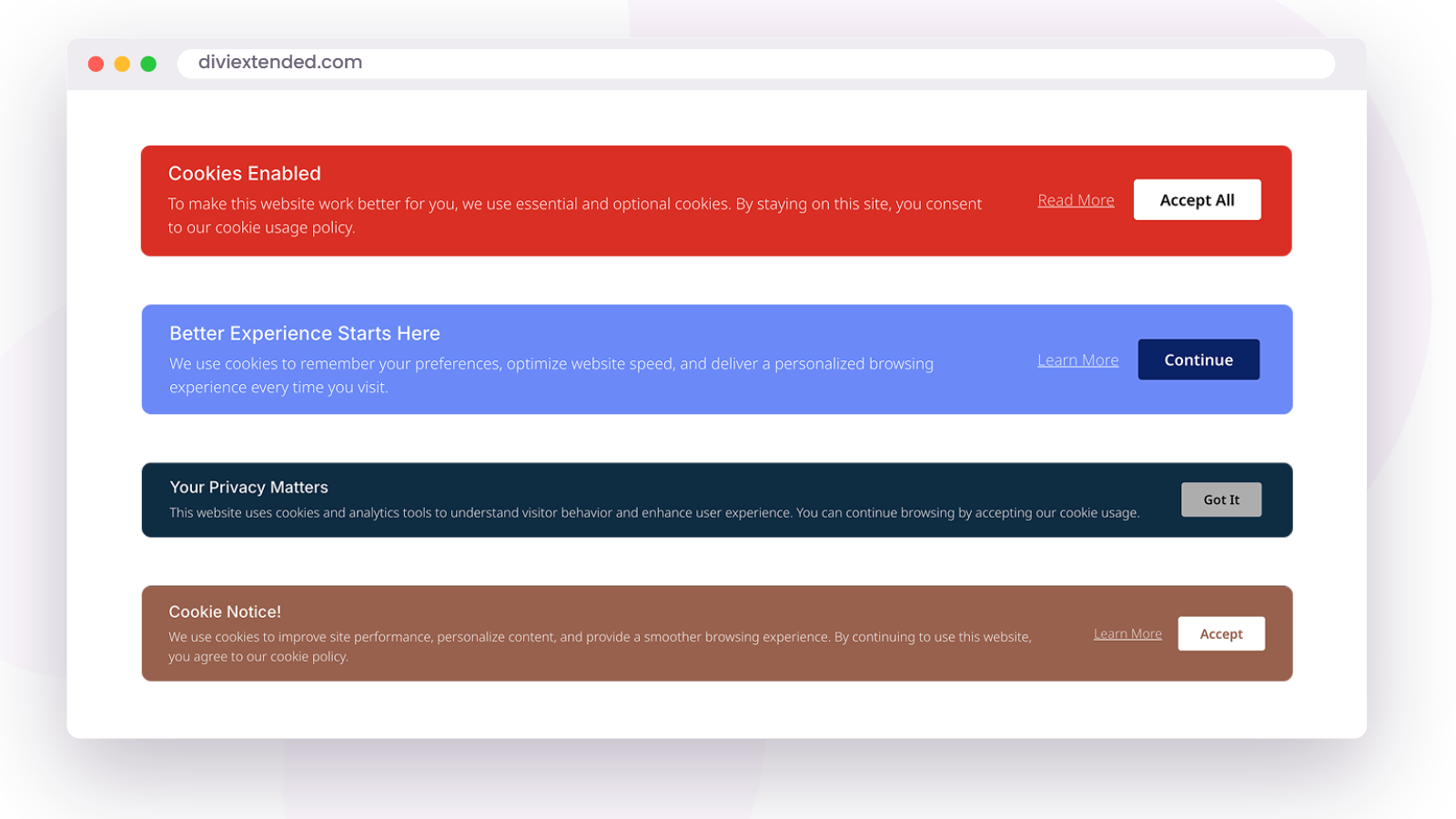Select the Cookie Notice! heading
The image size is (1456, 819).
(225, 612)
